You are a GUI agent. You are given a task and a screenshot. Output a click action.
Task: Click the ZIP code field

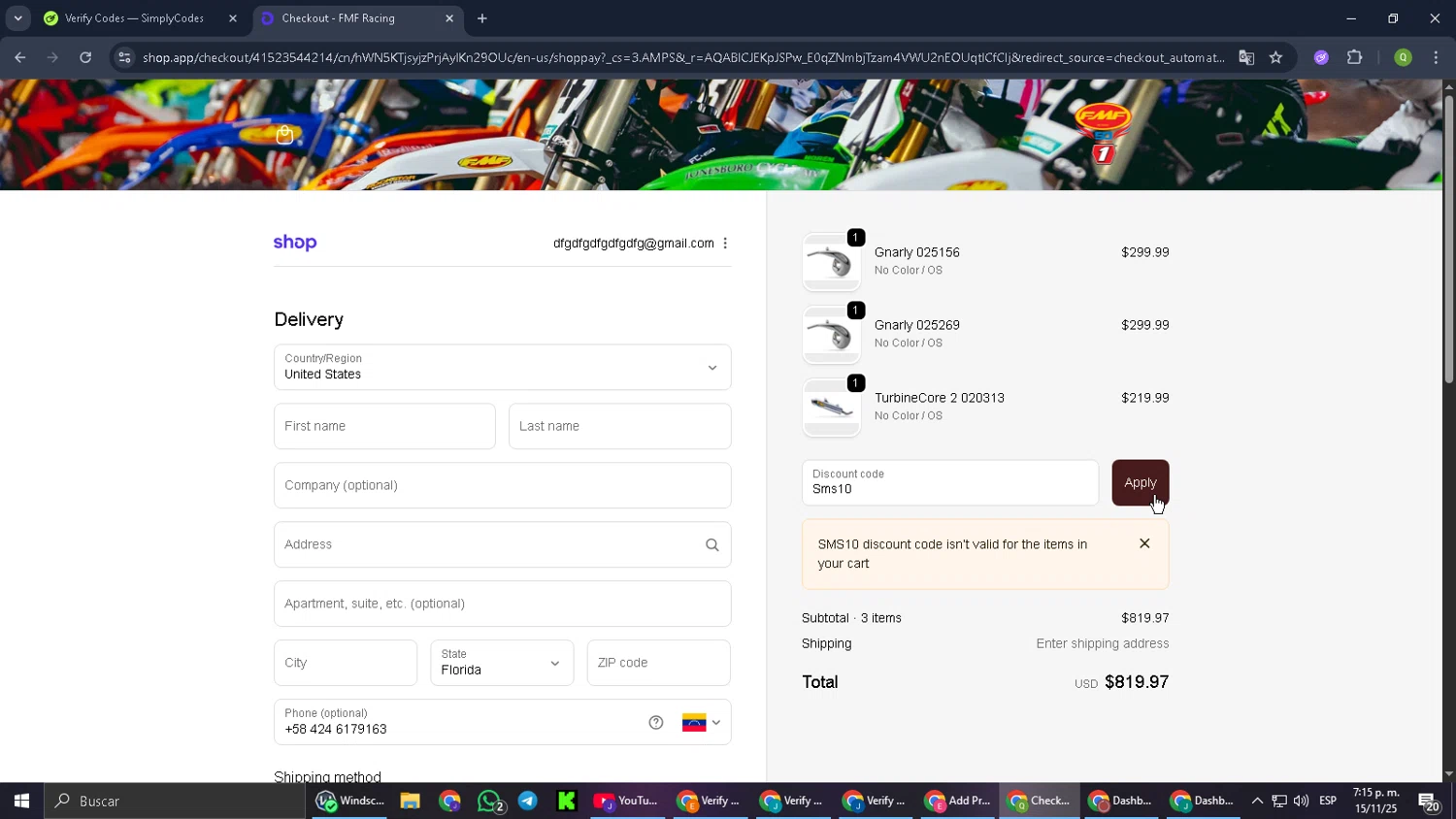(x=659, y=664)
